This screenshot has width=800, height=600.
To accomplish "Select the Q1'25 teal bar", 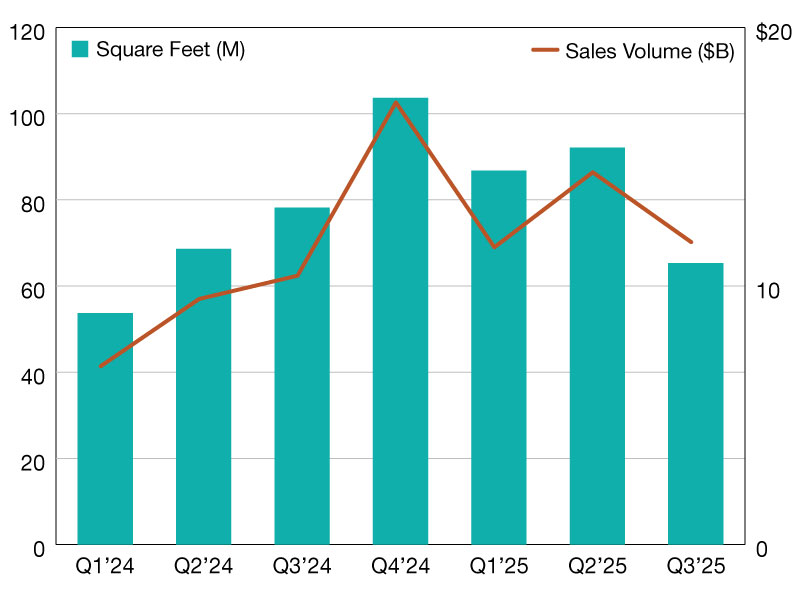I will 499,357.
